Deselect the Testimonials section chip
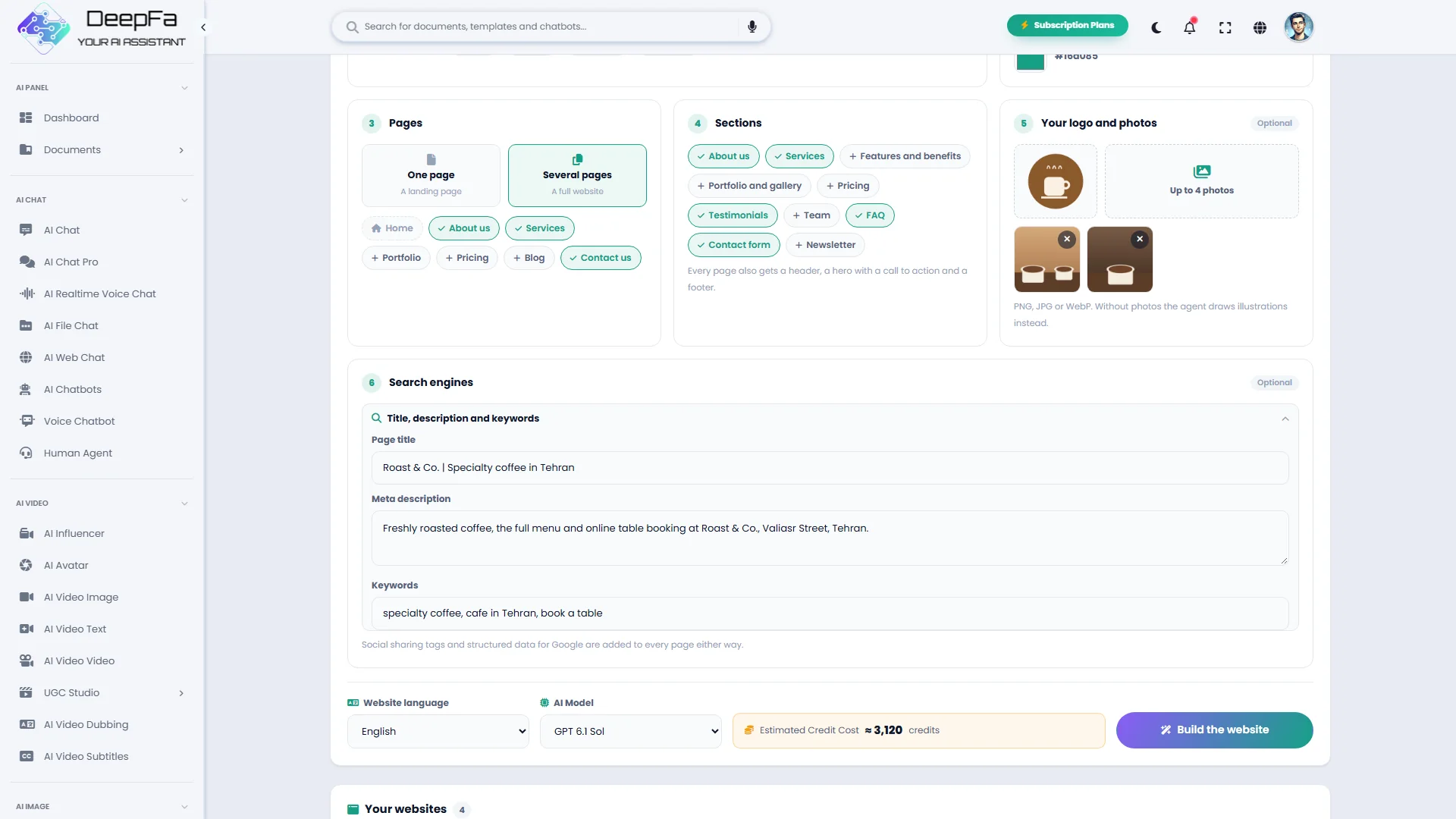Screen dimensions: 1456x819 (733, 215)
